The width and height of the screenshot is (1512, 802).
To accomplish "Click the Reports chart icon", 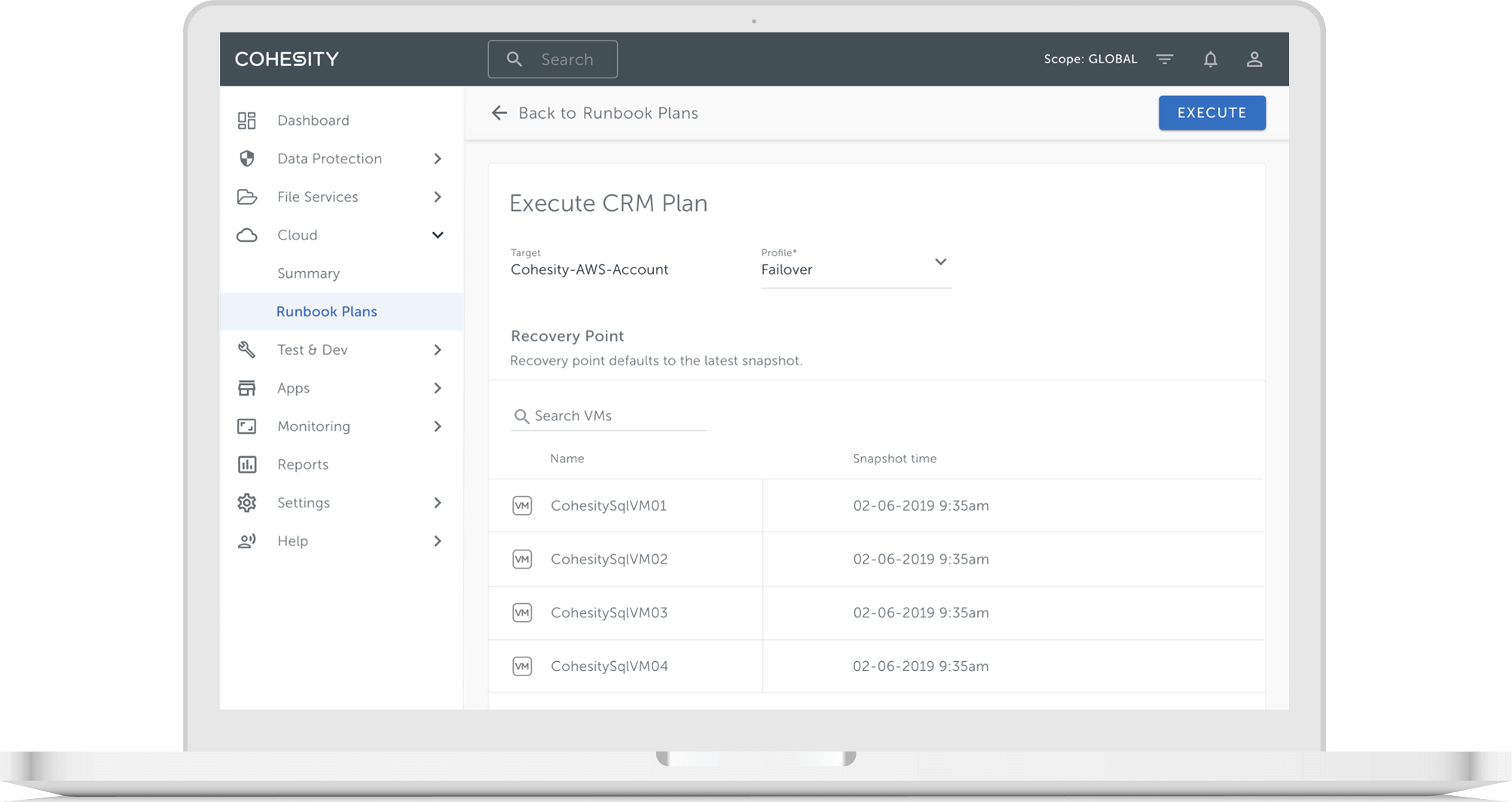I will (x=246, y=465).
